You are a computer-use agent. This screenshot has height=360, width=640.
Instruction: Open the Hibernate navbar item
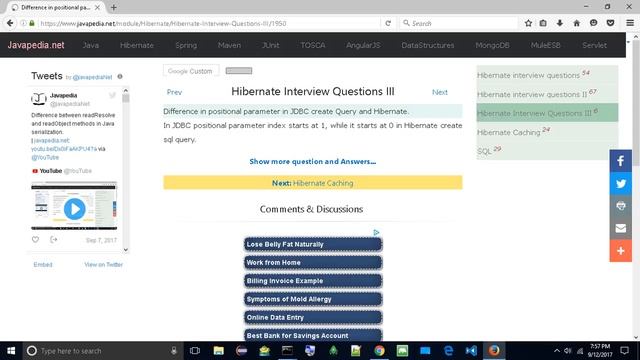(x=137, y=45)
